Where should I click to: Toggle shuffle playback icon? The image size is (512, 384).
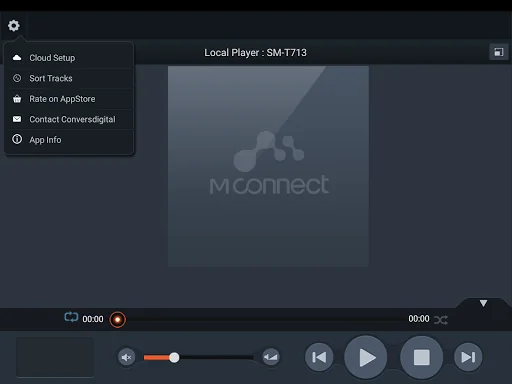(441, 320)
